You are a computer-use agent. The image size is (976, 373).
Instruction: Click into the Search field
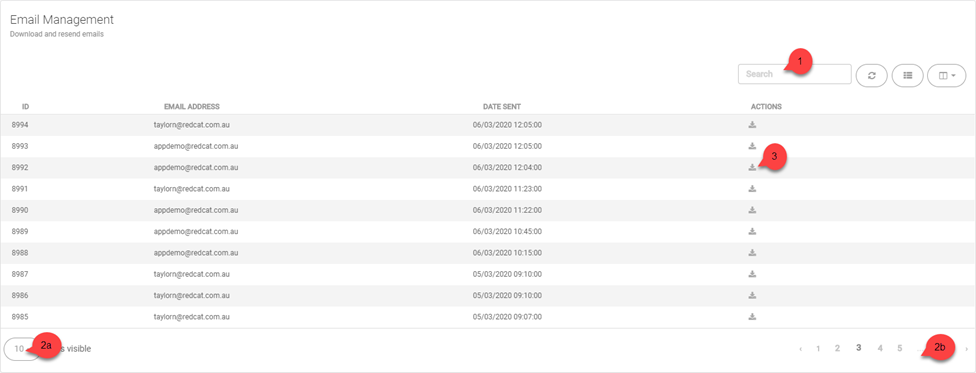794,74
